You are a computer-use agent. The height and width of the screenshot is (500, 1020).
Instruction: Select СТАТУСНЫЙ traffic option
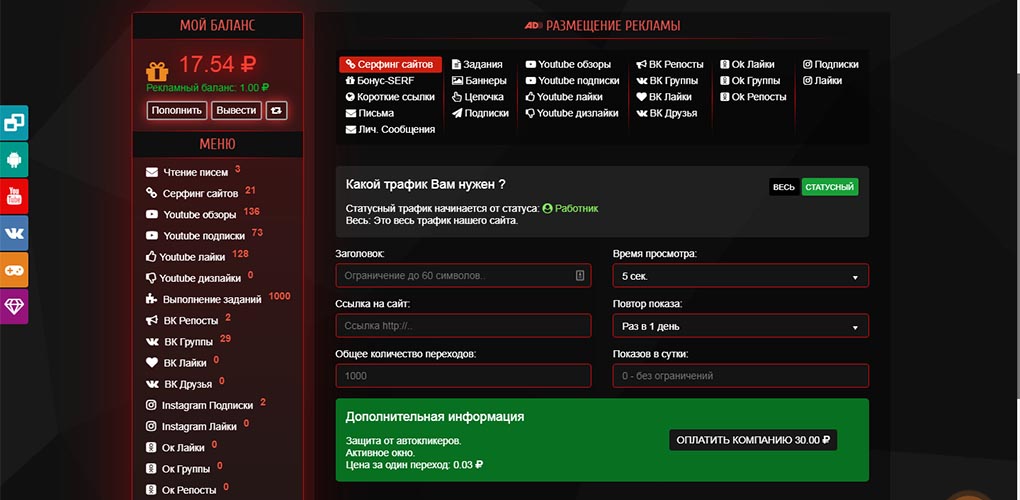(x=829, y=187)
